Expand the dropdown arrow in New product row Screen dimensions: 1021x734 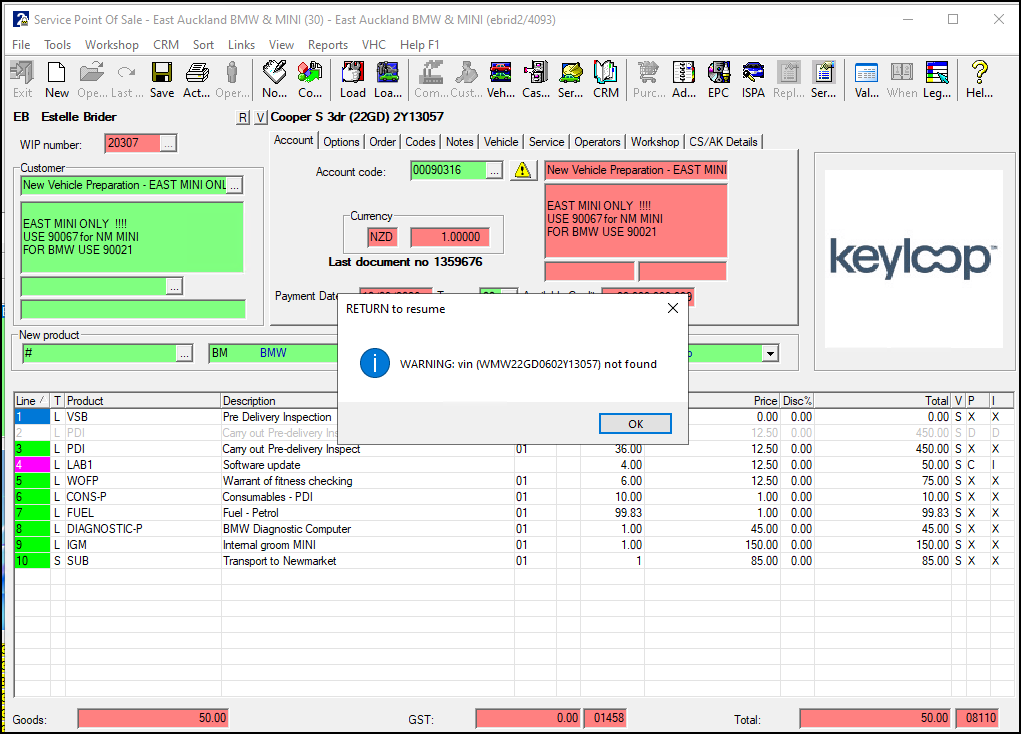point(769,353)
